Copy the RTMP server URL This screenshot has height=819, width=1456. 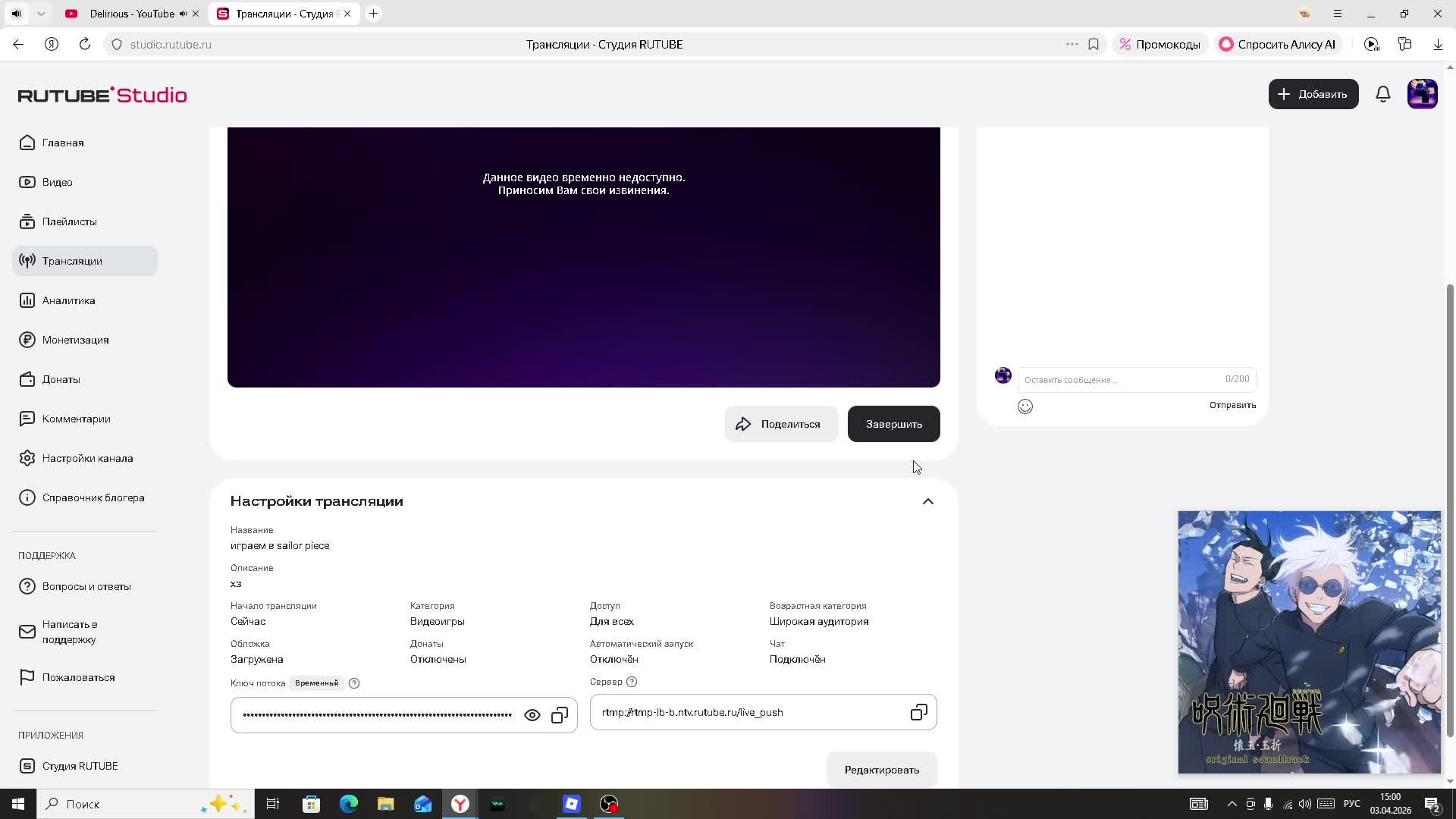tap(918, 712)
